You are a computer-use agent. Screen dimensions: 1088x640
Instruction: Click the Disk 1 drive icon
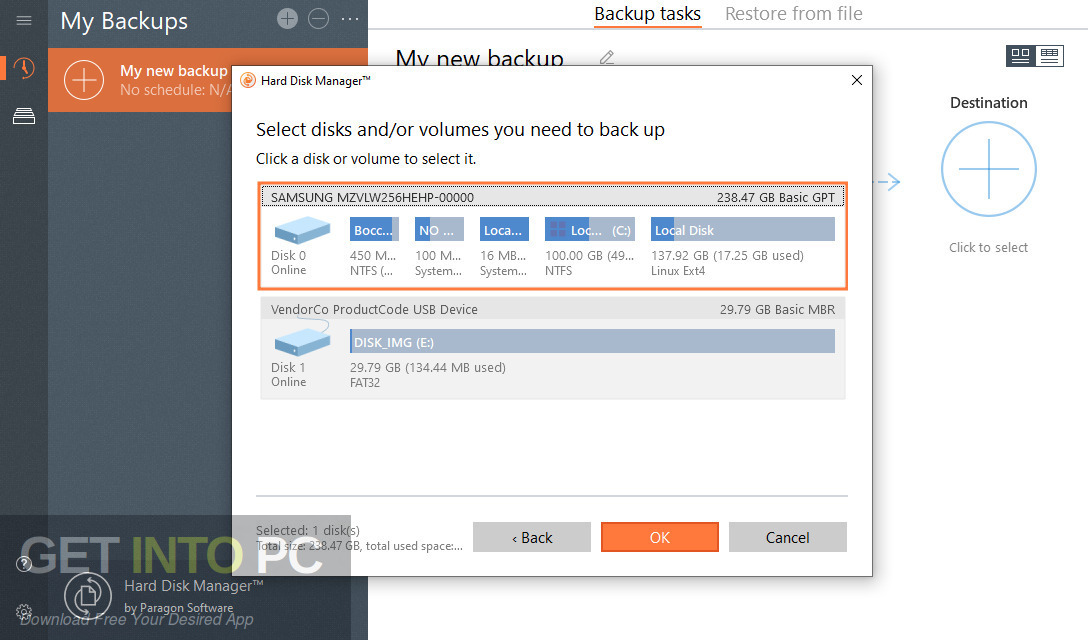tap(302, 342)
